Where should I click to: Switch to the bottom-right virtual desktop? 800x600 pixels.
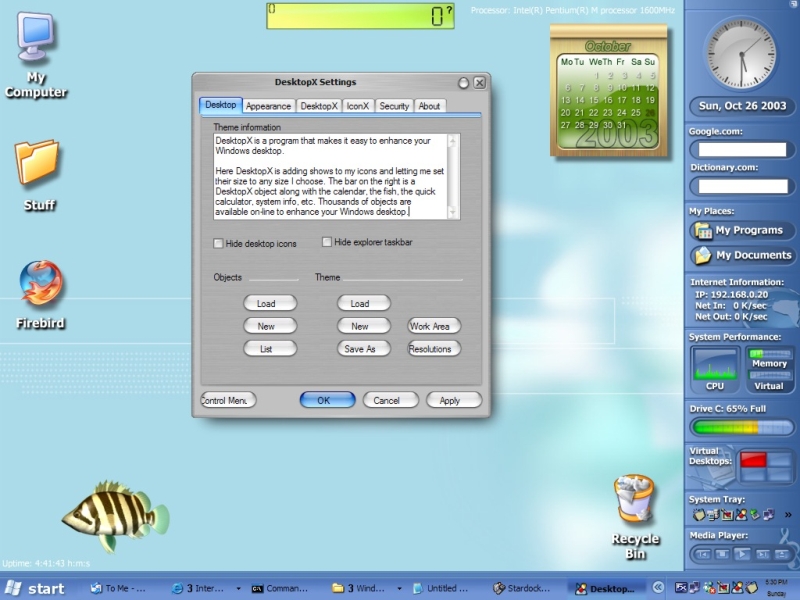pyautogui.click(x=780, y=474)
